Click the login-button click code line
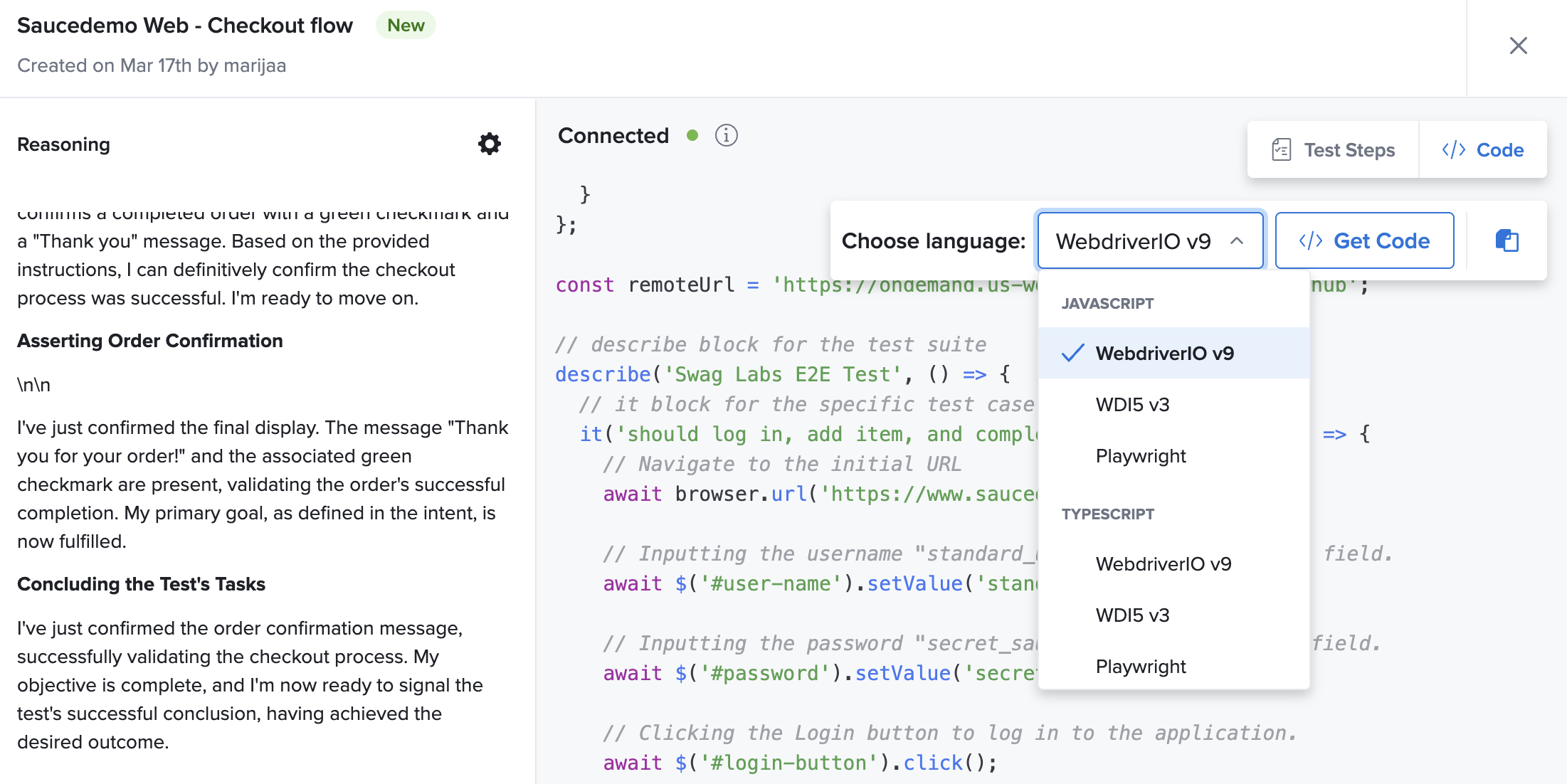 (801, 763)
